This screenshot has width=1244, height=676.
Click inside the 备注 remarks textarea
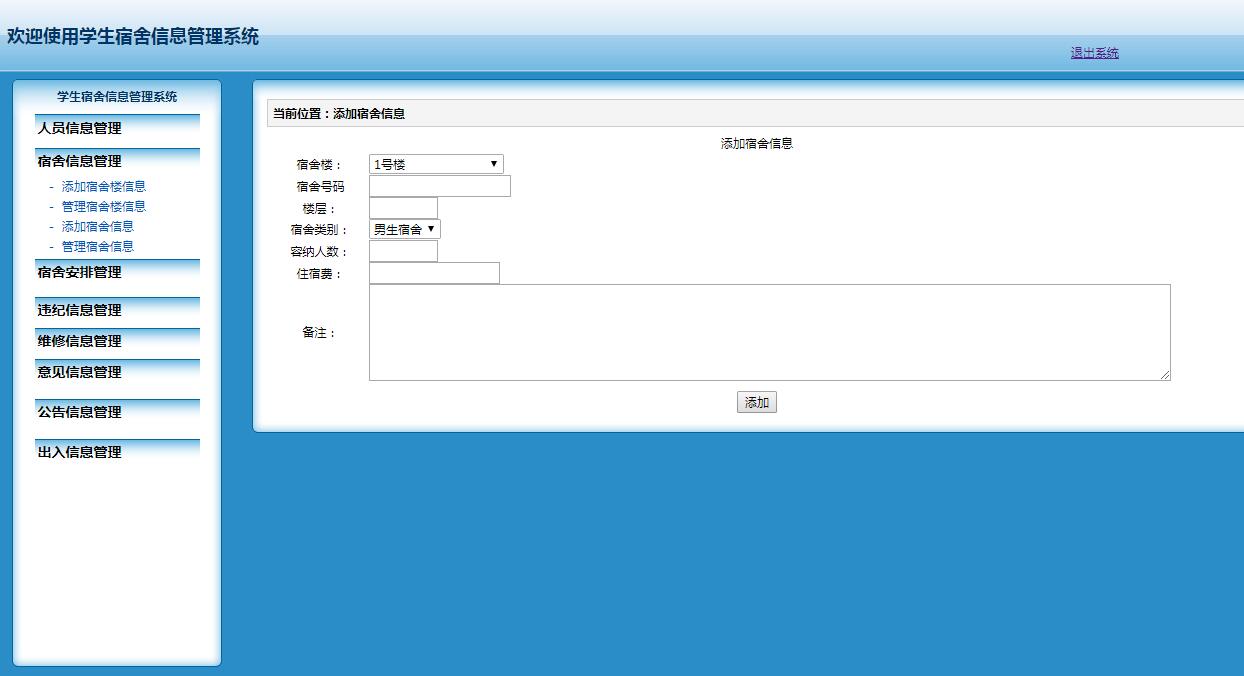768,331
